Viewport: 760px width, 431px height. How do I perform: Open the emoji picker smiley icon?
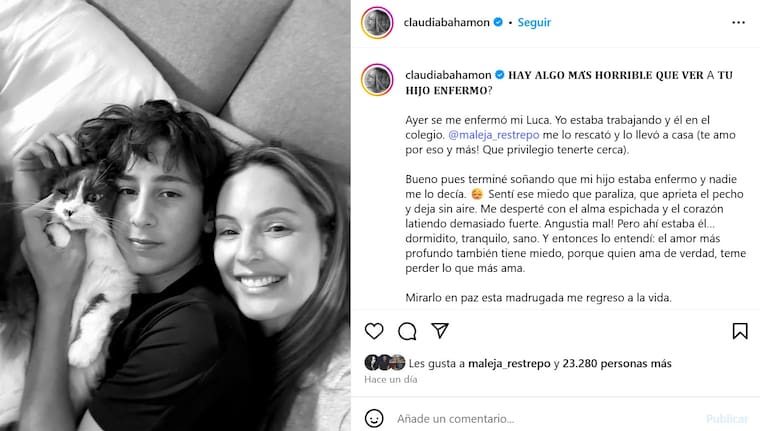click(x=374, y=418)
